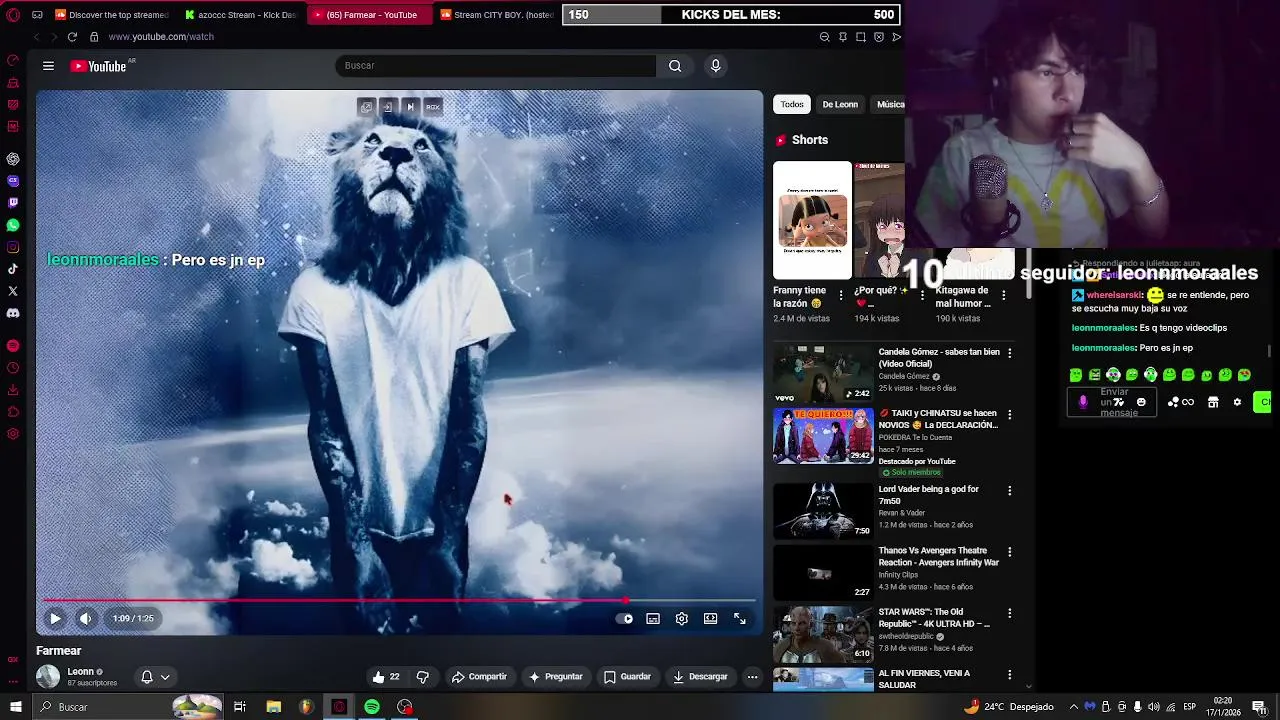Go to YouTube home via logo
The height and width of the screenshot is (720, 1280).
point(98,66)
